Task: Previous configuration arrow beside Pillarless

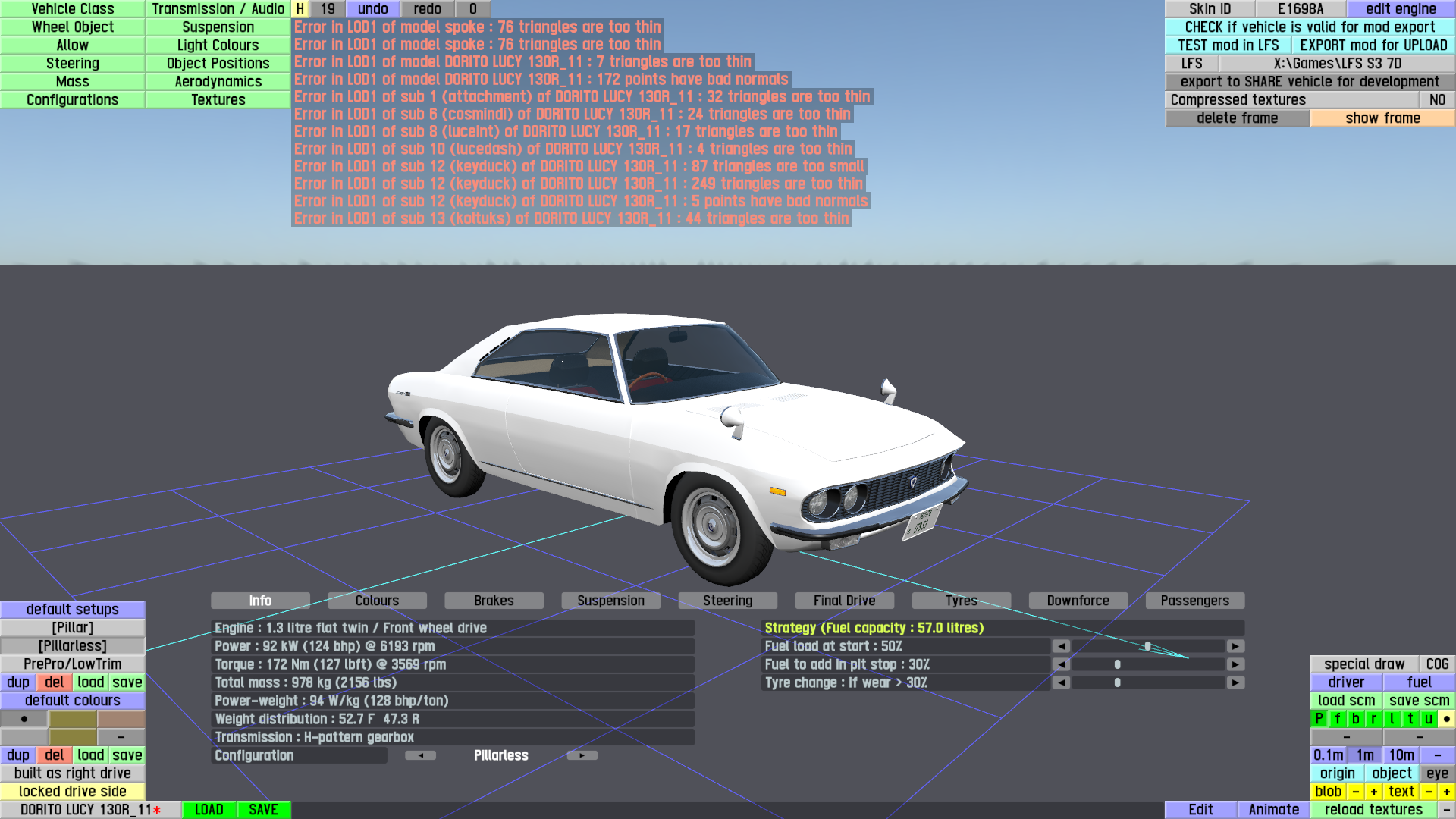Action: tap(420, 755)
